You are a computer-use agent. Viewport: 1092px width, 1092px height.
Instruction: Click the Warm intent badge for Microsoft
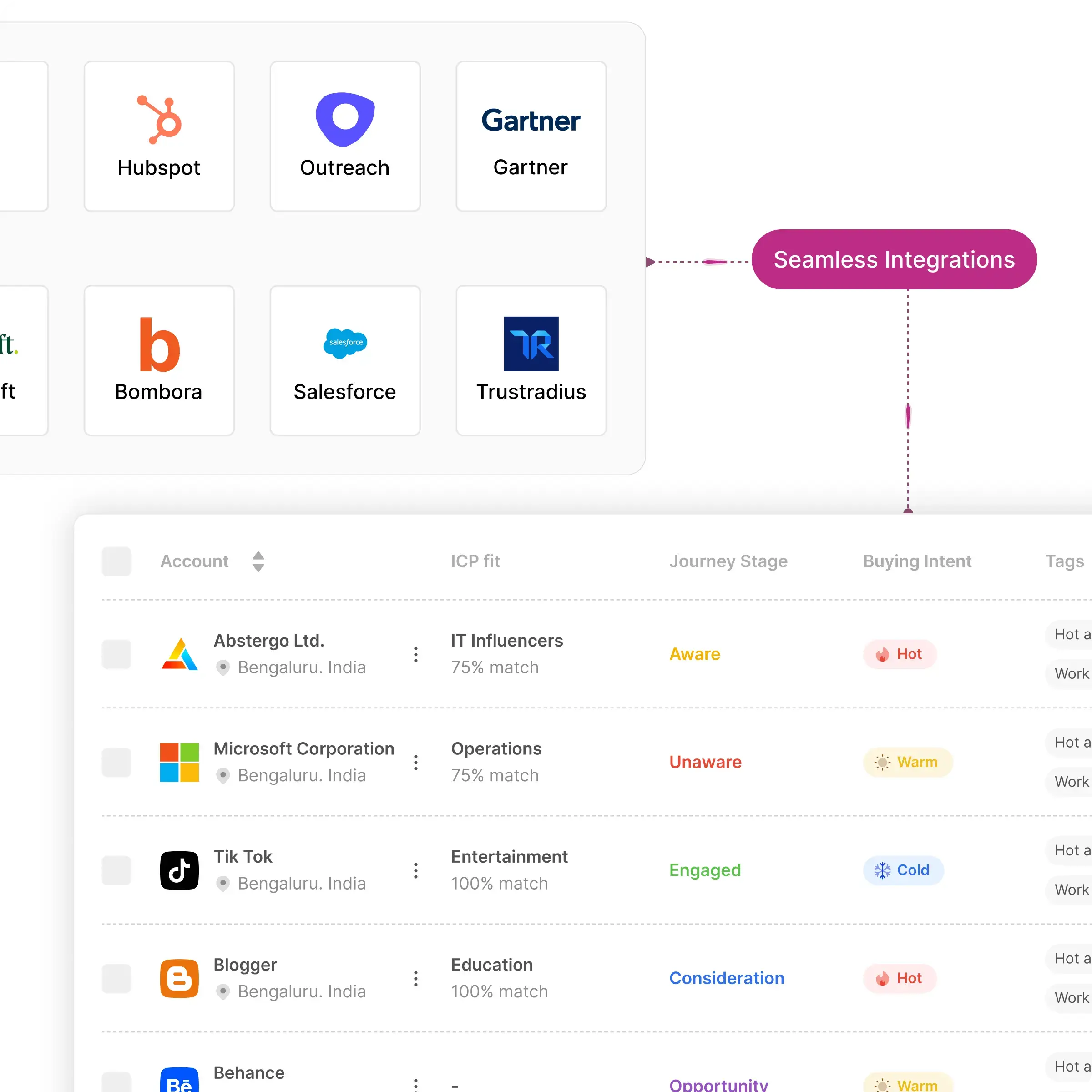908,762
